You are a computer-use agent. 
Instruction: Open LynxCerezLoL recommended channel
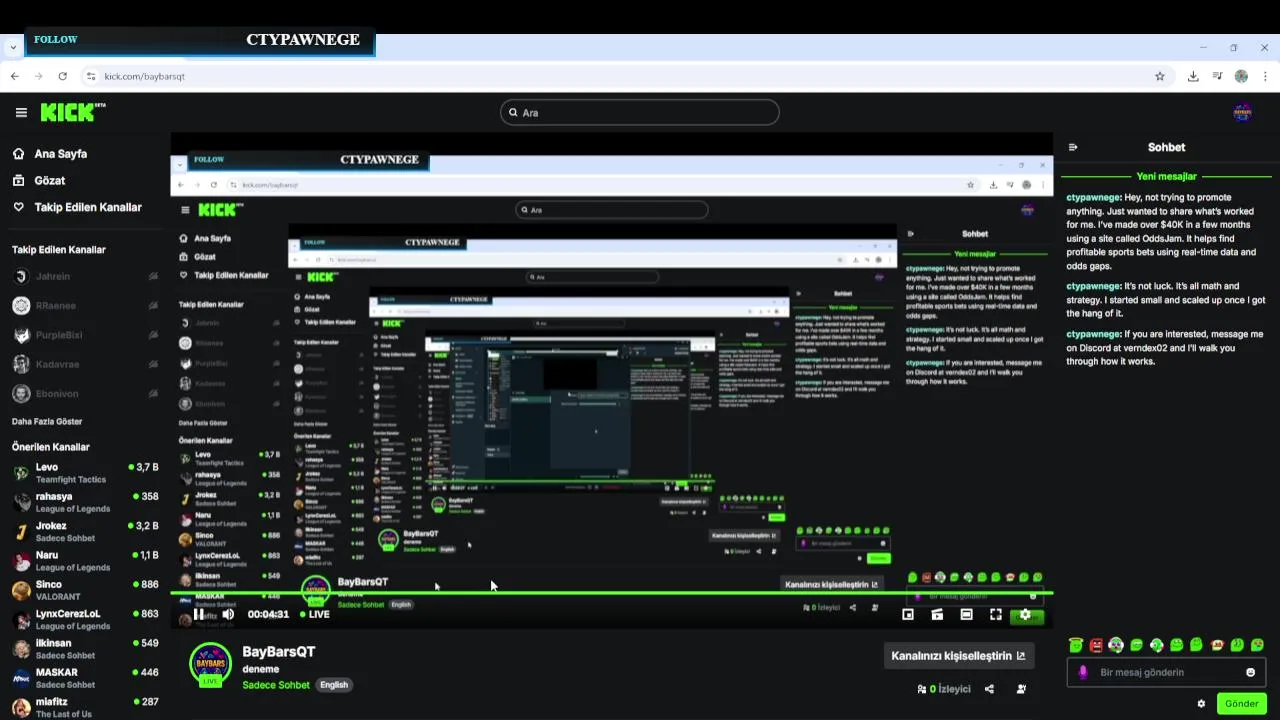click(85, 619)
